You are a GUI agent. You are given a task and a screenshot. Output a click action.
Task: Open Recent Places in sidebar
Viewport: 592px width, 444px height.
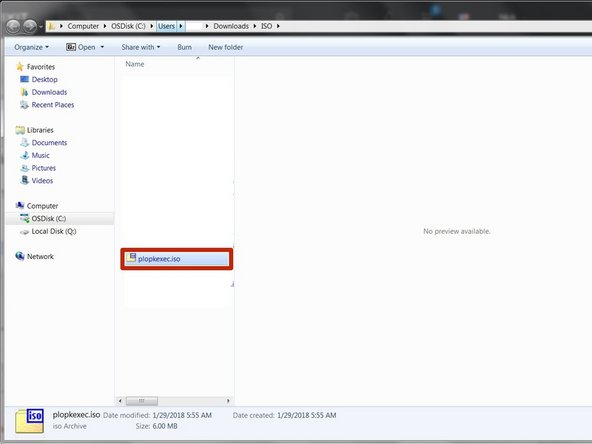[x=52, y=105]
